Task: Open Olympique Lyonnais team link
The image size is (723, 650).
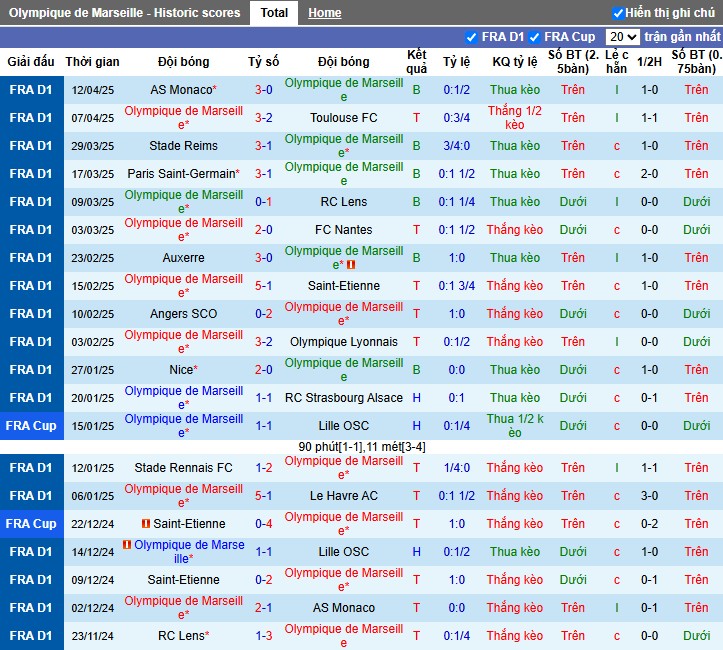Action: (x=344, y=342)
